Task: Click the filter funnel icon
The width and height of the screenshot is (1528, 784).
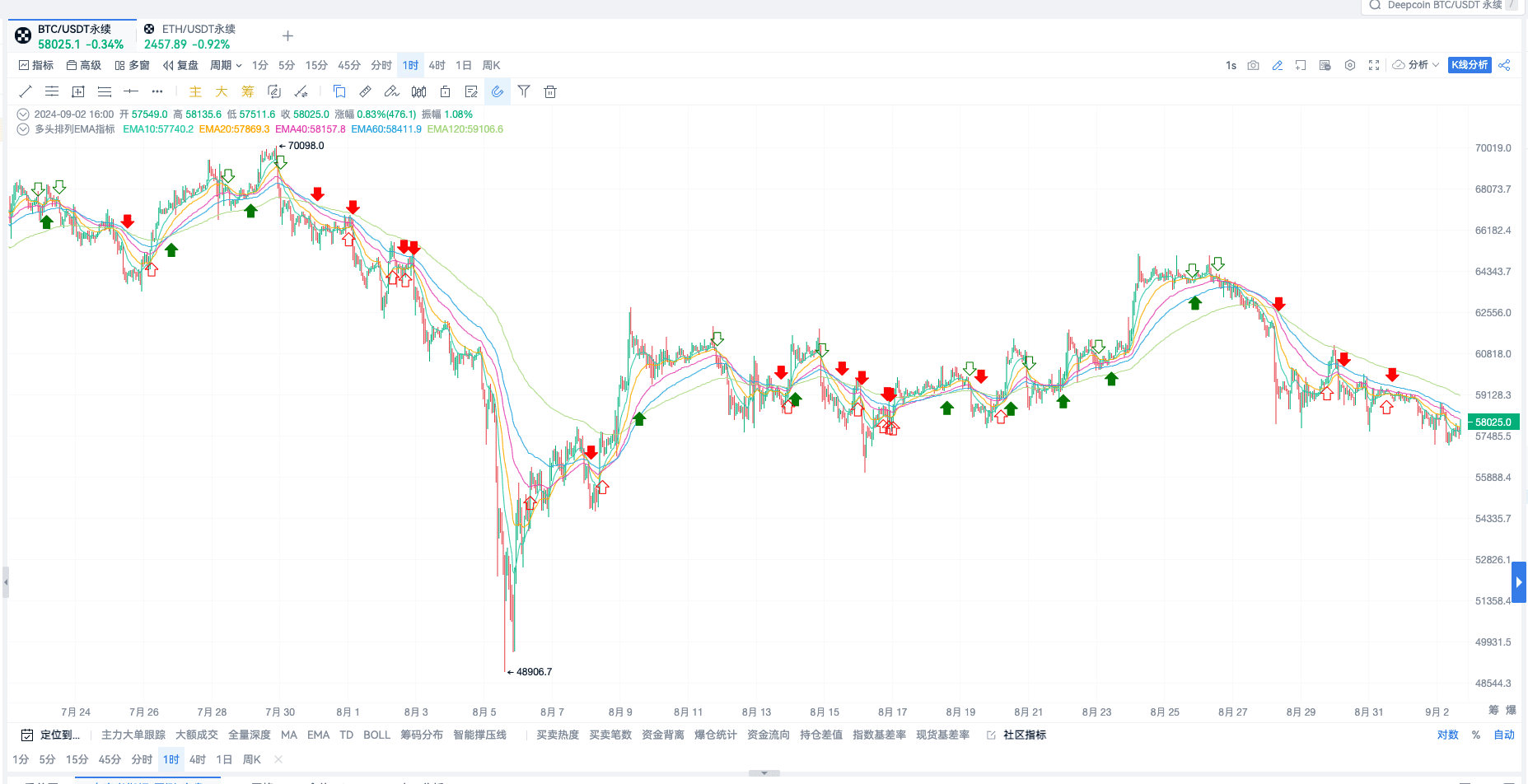Action: click(524, 91)
